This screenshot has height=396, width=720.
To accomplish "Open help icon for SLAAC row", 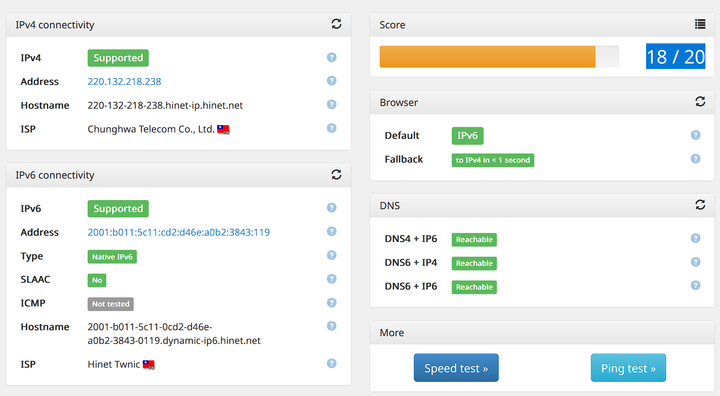I will (332, 279).
